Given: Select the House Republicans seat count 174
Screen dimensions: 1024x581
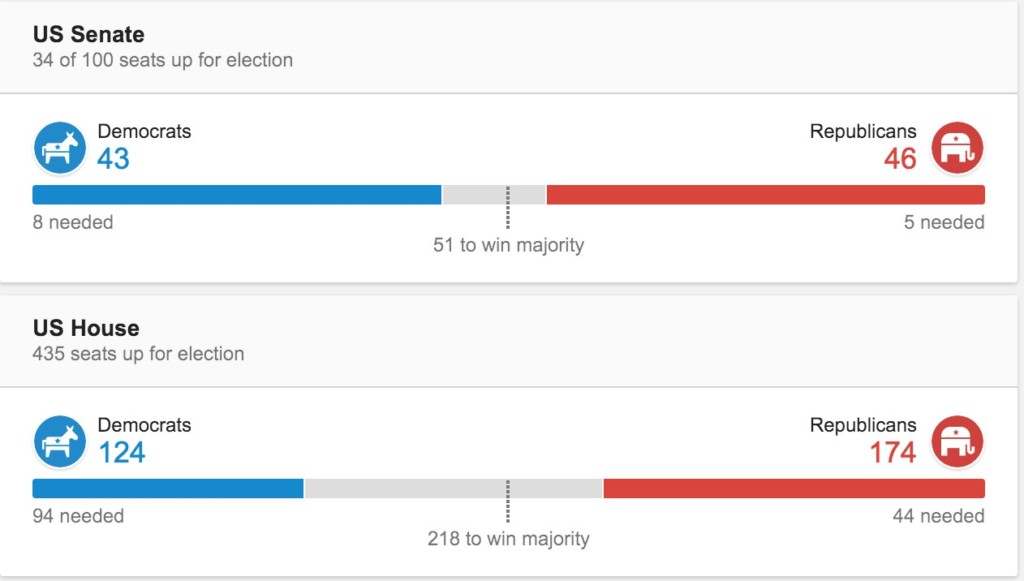Looking at the screenshot, I should tap(892, 452).
